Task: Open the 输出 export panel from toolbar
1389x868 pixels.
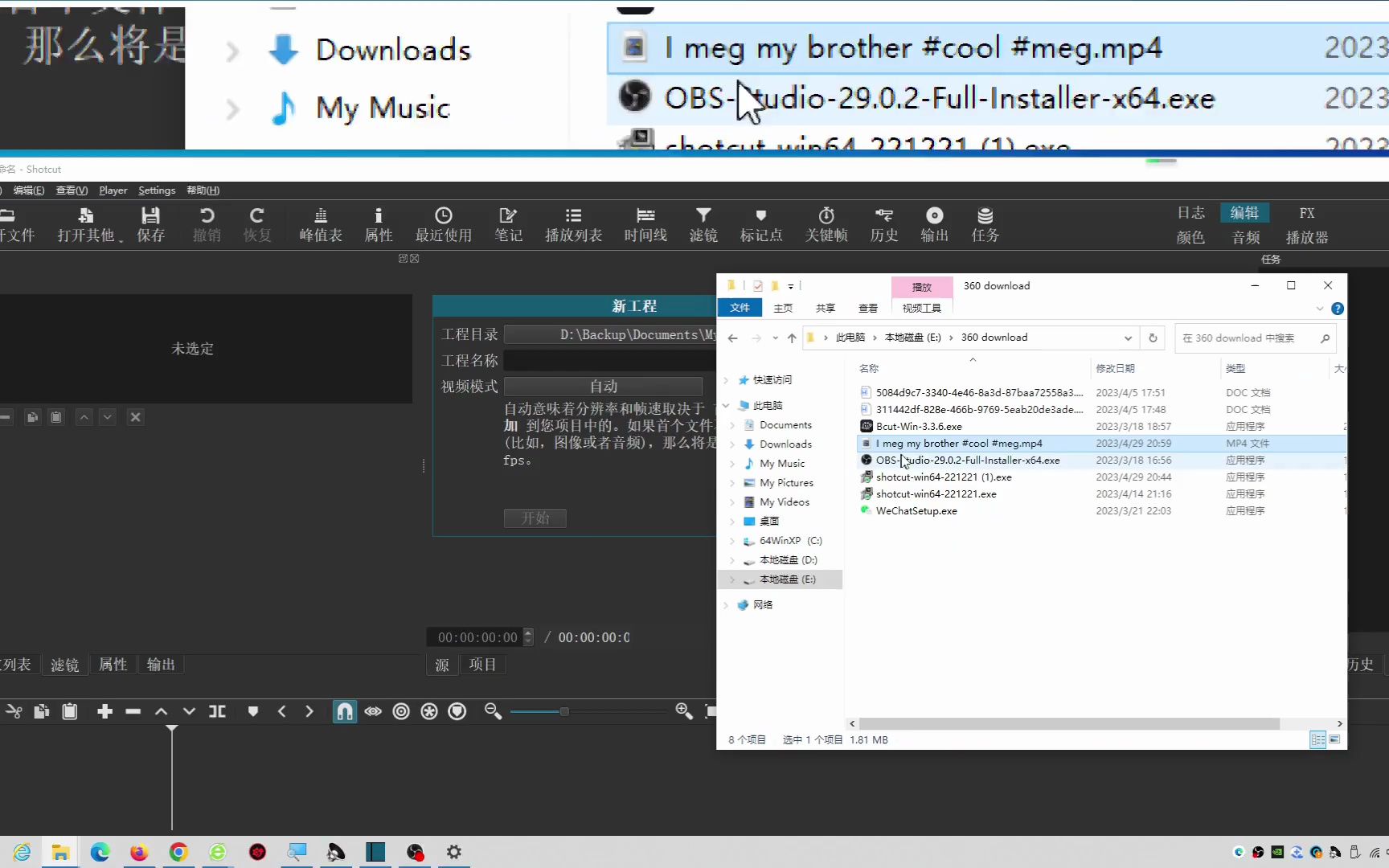Action: point(934,224)
